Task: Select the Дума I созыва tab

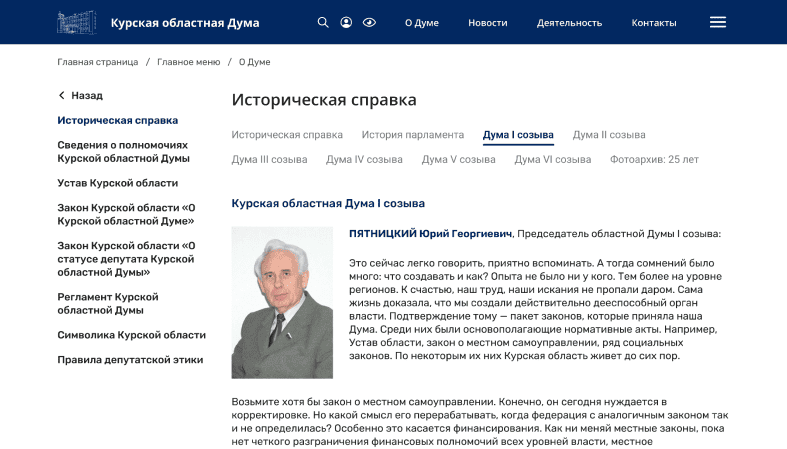Action: coord(518,135)
